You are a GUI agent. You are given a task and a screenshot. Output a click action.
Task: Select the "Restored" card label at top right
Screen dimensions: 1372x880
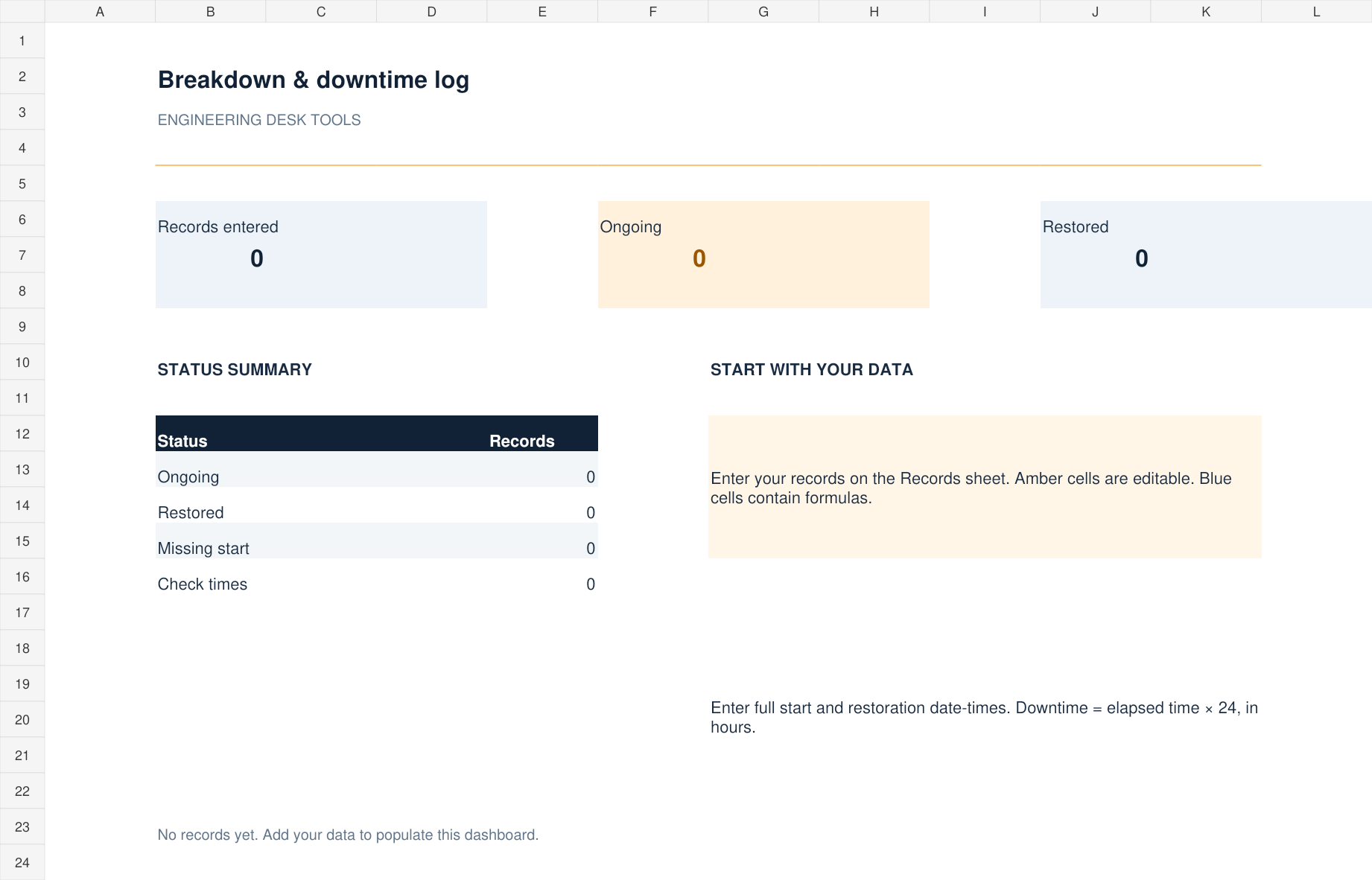pos(1076,227)
